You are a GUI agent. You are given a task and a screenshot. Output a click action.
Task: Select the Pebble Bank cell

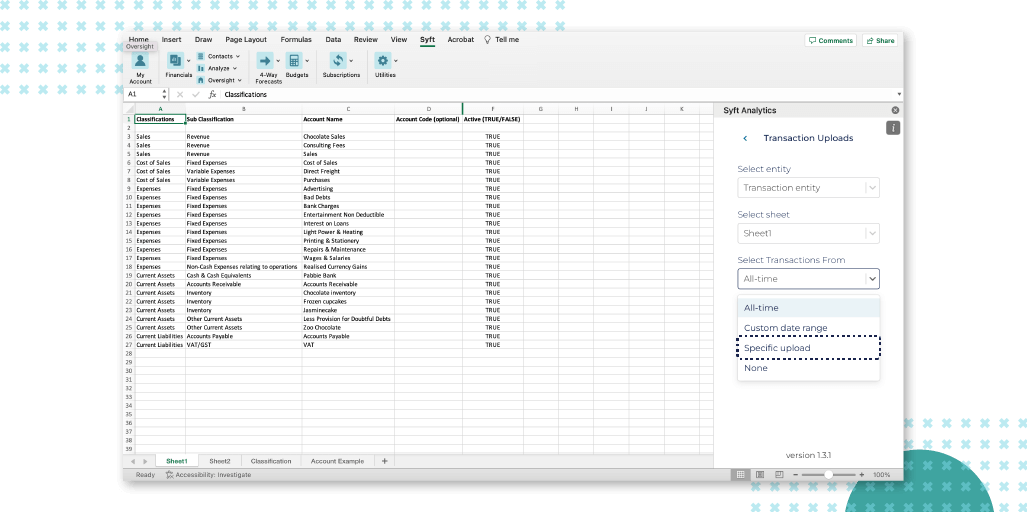pyautogui.click(x=348, y=276)
